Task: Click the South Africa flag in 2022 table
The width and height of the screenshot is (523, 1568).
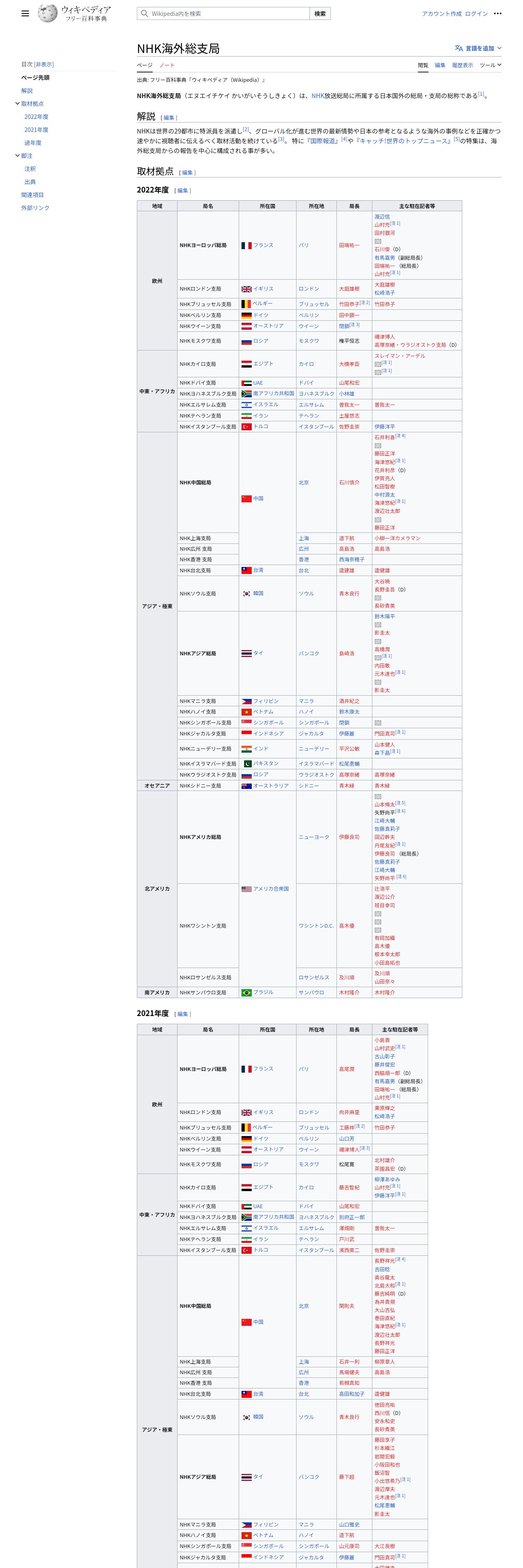Action: [x=246, y=394]
